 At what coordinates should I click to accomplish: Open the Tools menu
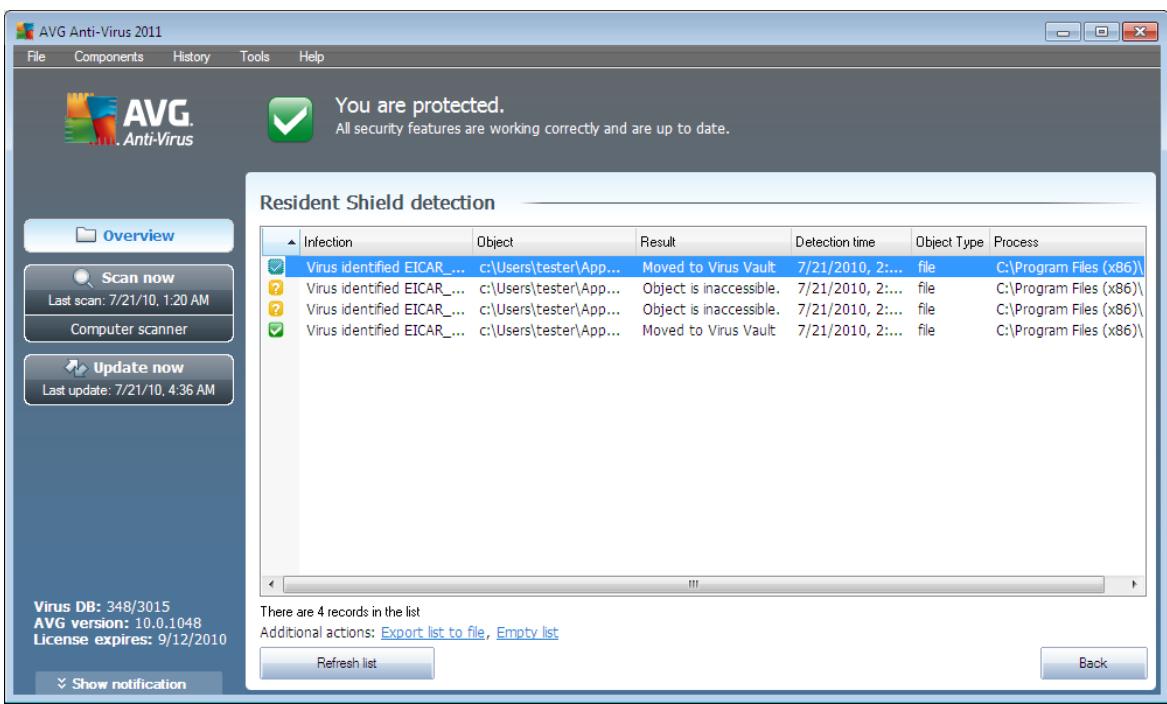(x=255, y=57)
